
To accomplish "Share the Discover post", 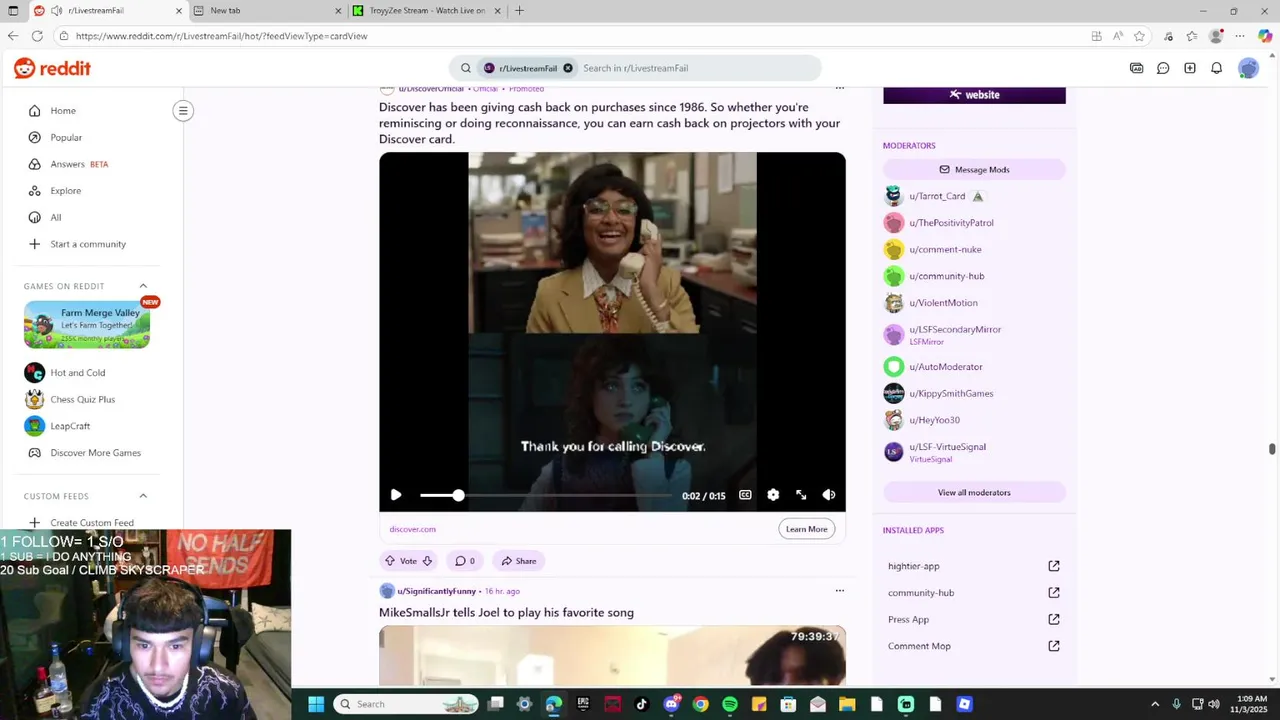I will (x=519, y=561).
